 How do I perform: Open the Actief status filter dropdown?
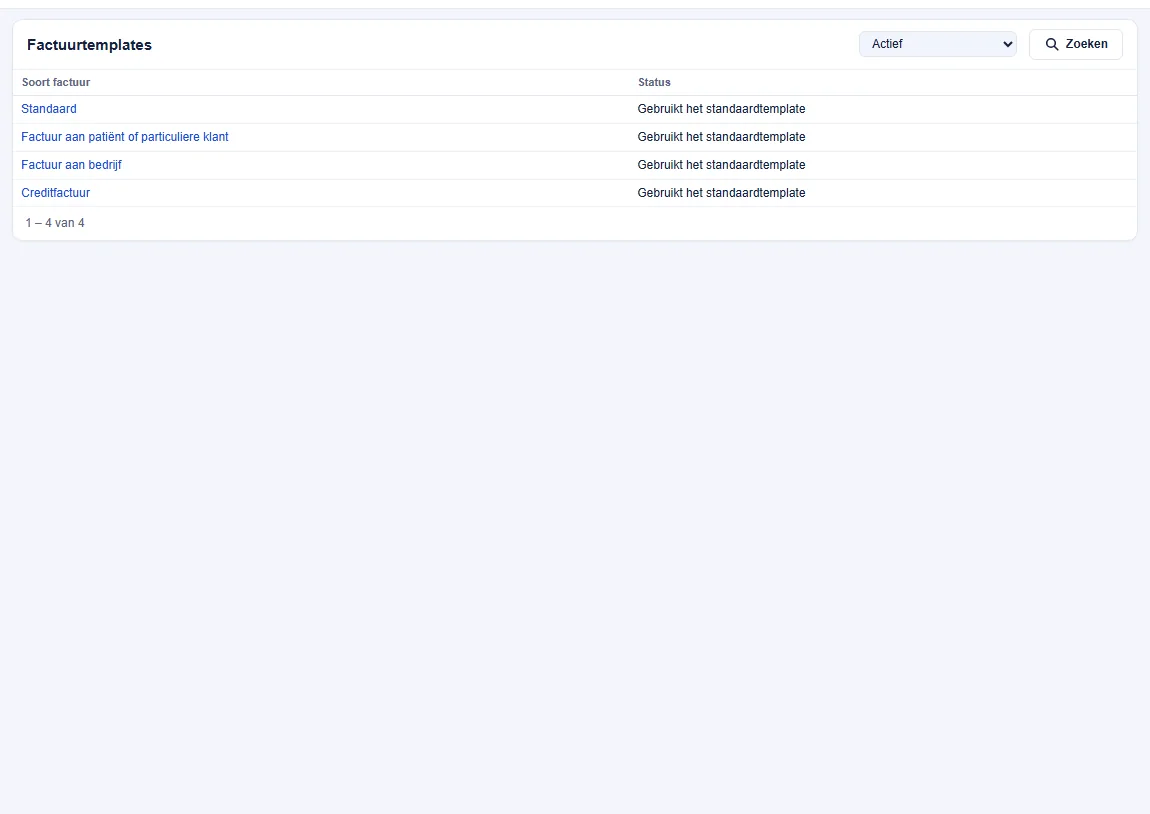[x=937, y=44]
